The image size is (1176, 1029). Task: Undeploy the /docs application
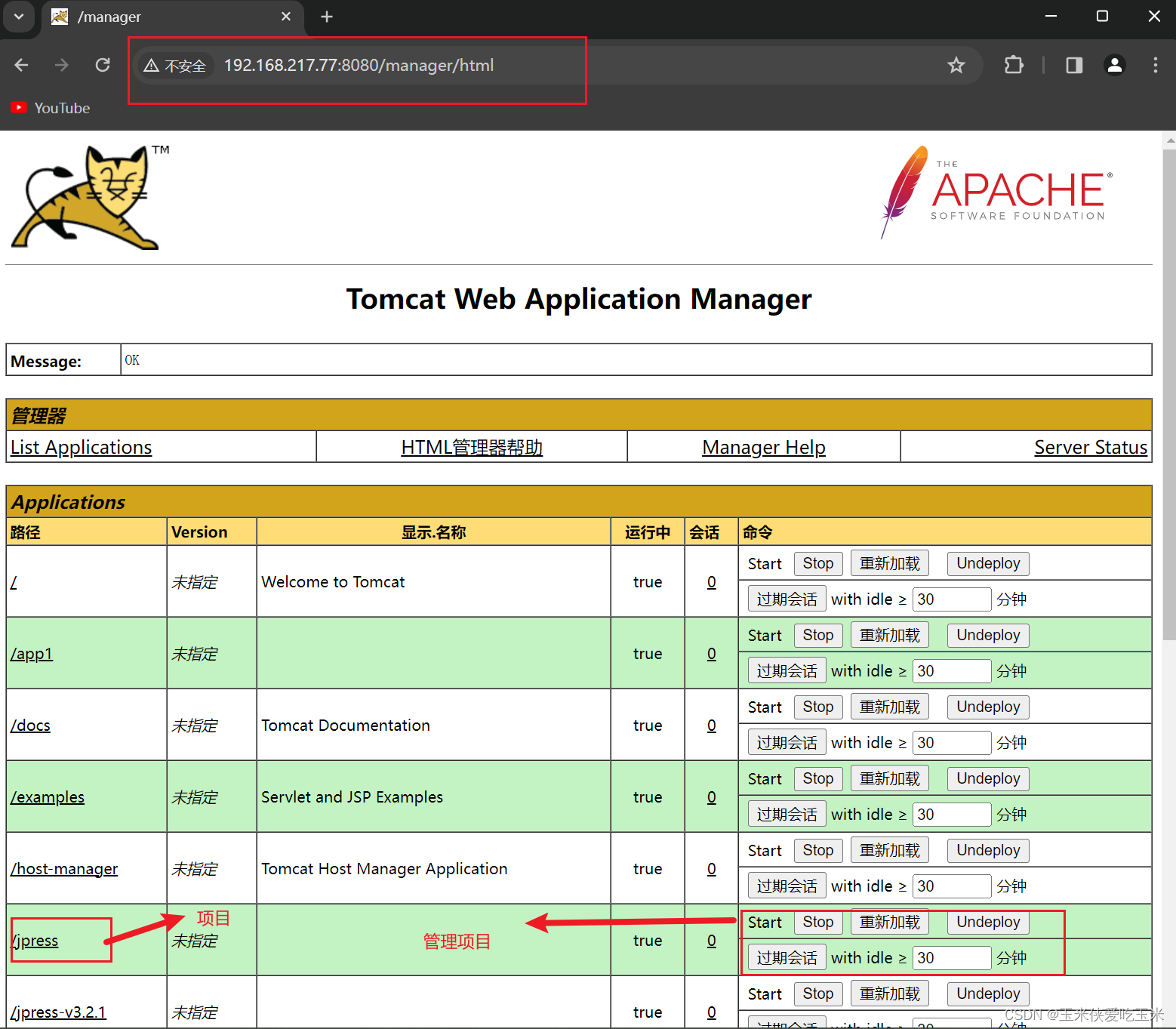[x=988, y=707]
